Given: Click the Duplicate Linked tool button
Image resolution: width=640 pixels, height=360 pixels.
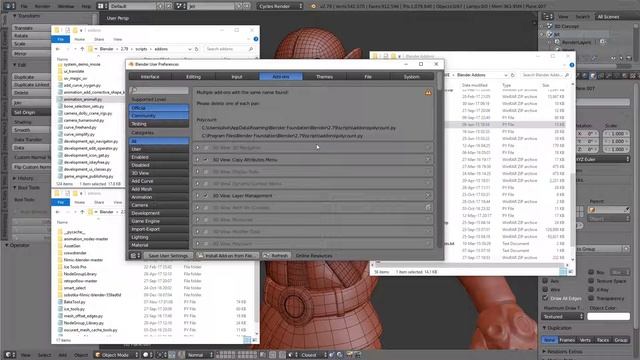Looking at the screenshot, I should coord(31,84).
